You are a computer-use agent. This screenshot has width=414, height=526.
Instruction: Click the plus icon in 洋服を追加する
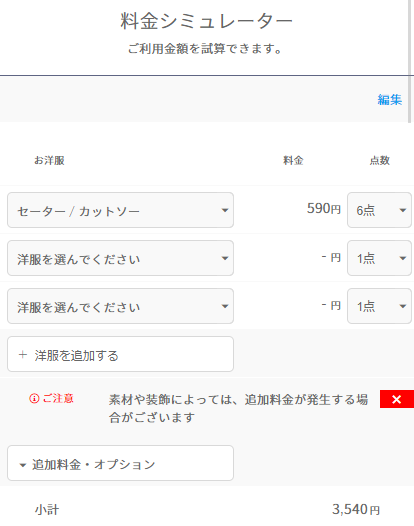tap(22, 355)
